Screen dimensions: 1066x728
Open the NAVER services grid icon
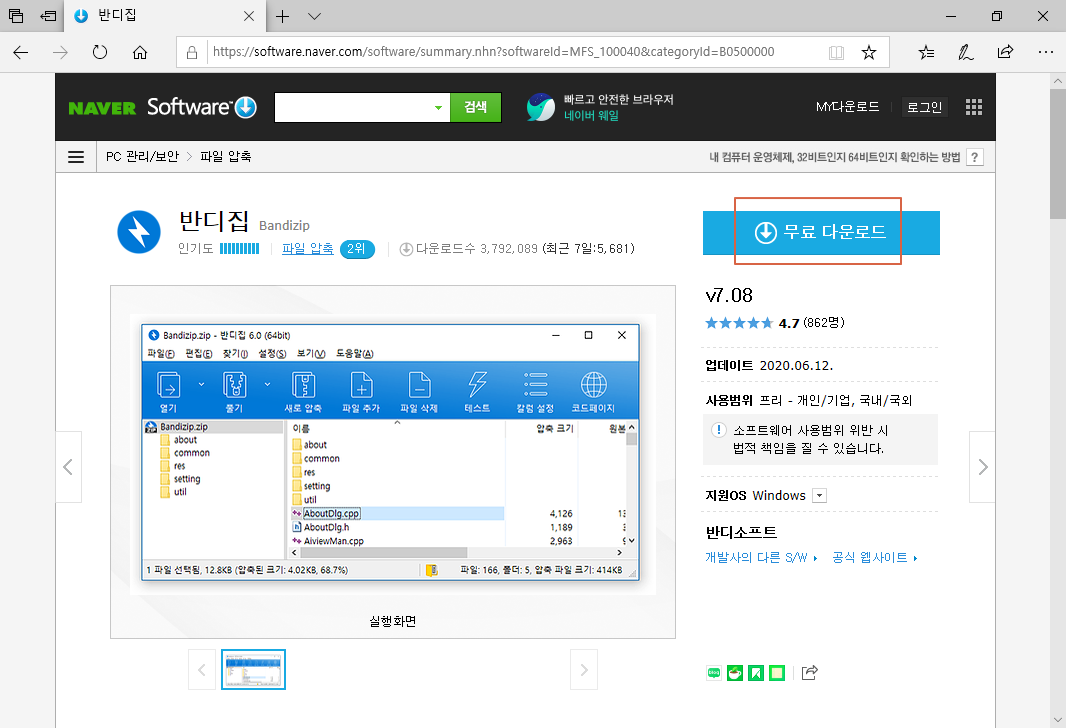coord(974,107)
